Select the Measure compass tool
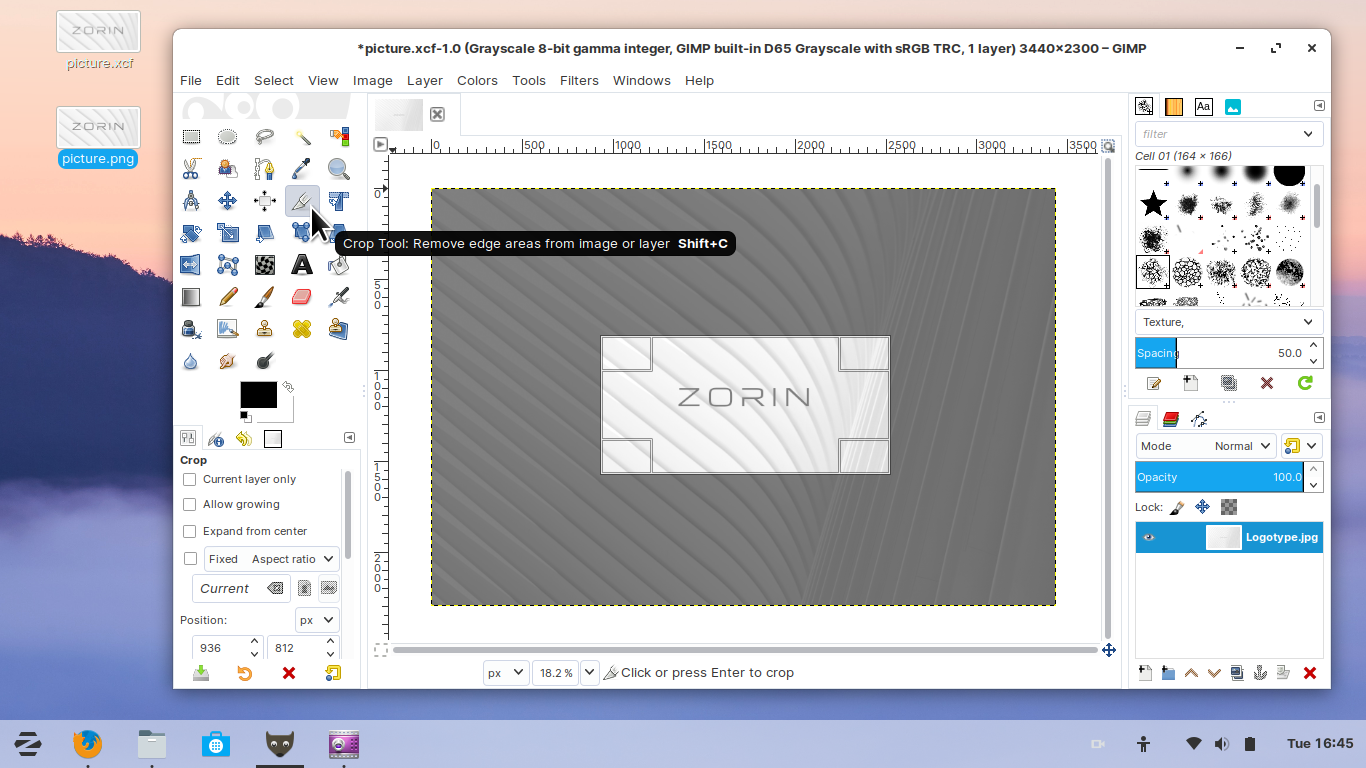This screenshot has height=768, width=1366. point(191,201)
